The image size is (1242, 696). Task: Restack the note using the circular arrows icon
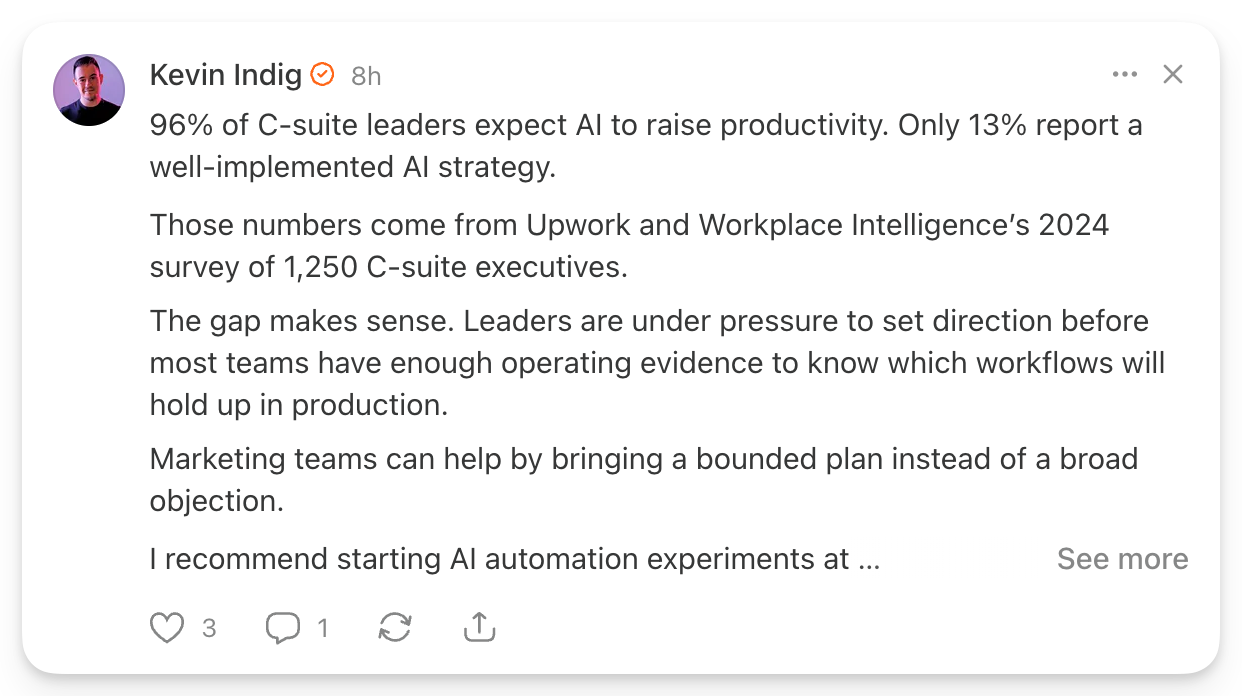[395, 627]
